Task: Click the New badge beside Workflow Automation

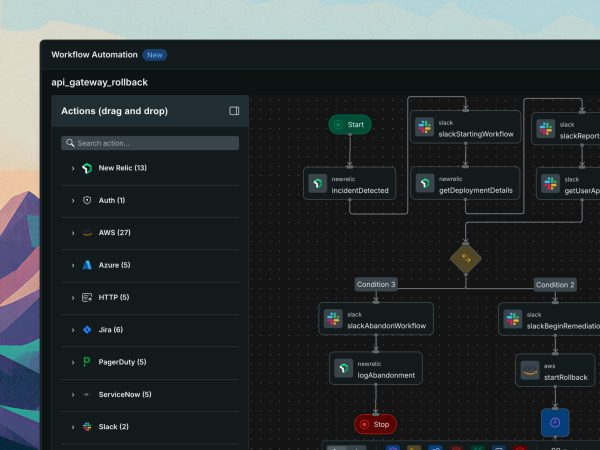Action: [x=155, y=55]
